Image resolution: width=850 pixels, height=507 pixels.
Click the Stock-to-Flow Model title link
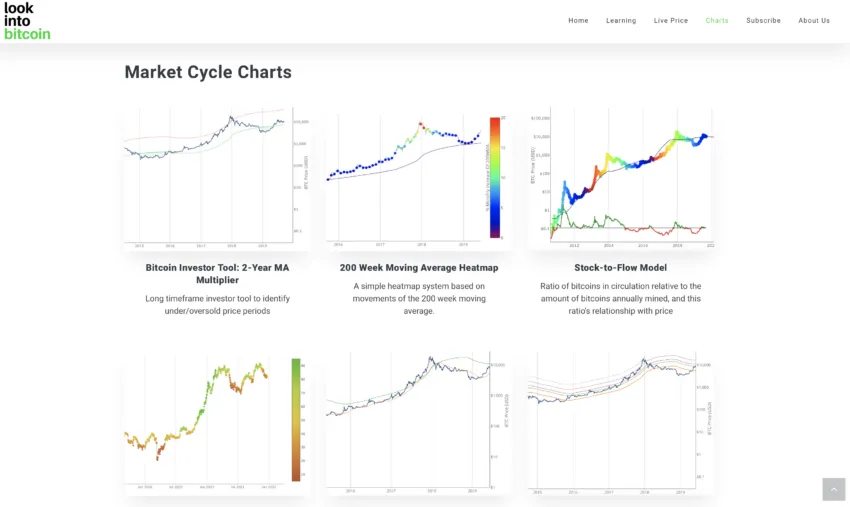tap(621, 268)
